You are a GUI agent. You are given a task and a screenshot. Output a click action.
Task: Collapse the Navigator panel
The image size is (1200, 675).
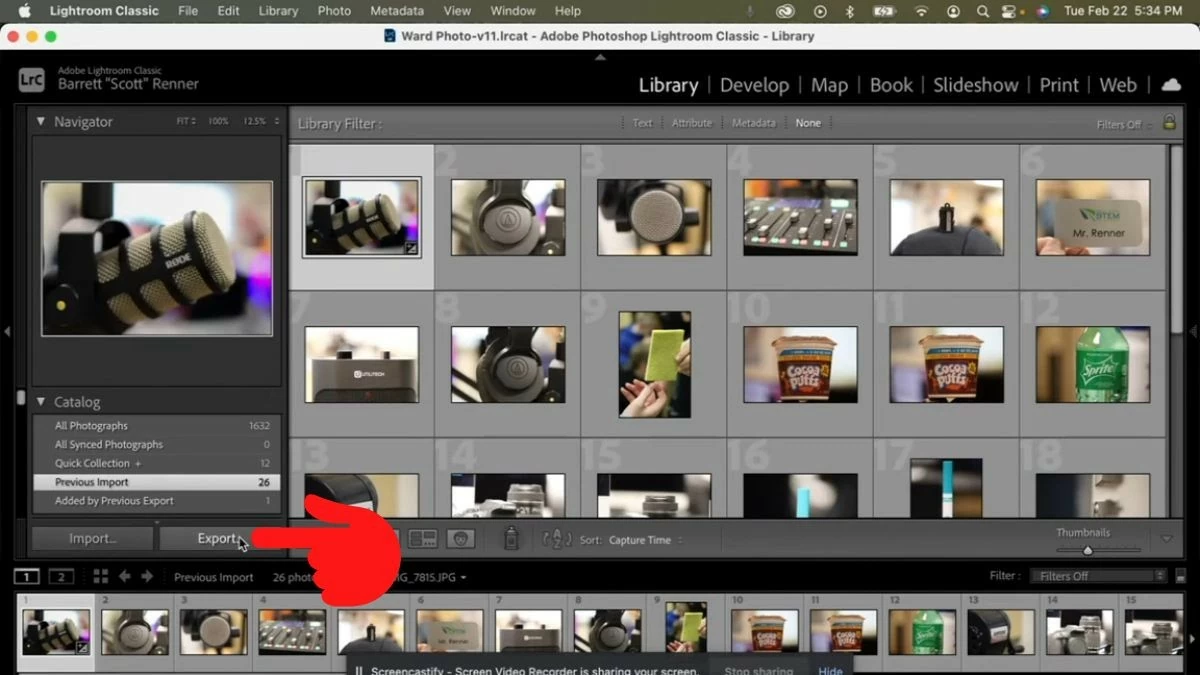coord(40,121)
